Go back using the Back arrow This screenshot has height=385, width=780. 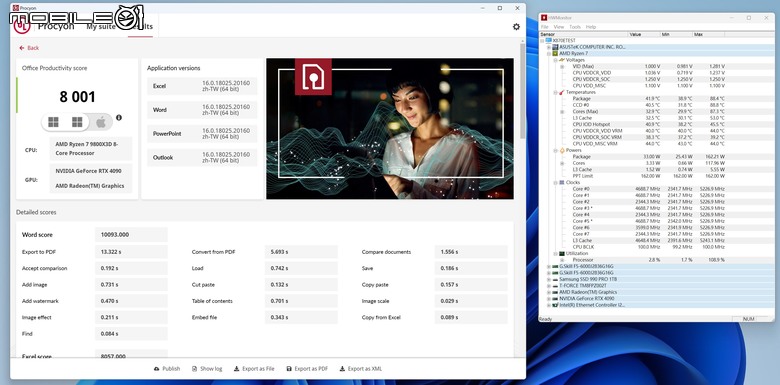pyautogui.click(x=21, y=48)
